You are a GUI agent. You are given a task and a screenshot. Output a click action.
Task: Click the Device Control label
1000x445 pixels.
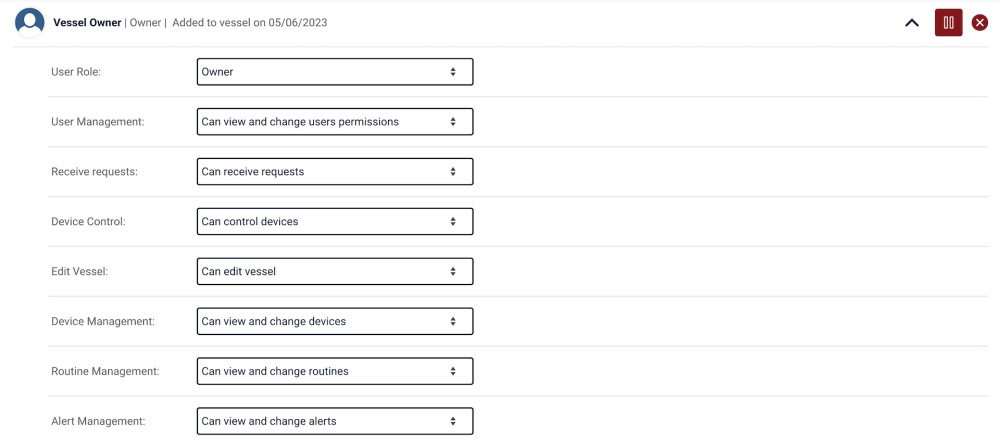point(88,222)
